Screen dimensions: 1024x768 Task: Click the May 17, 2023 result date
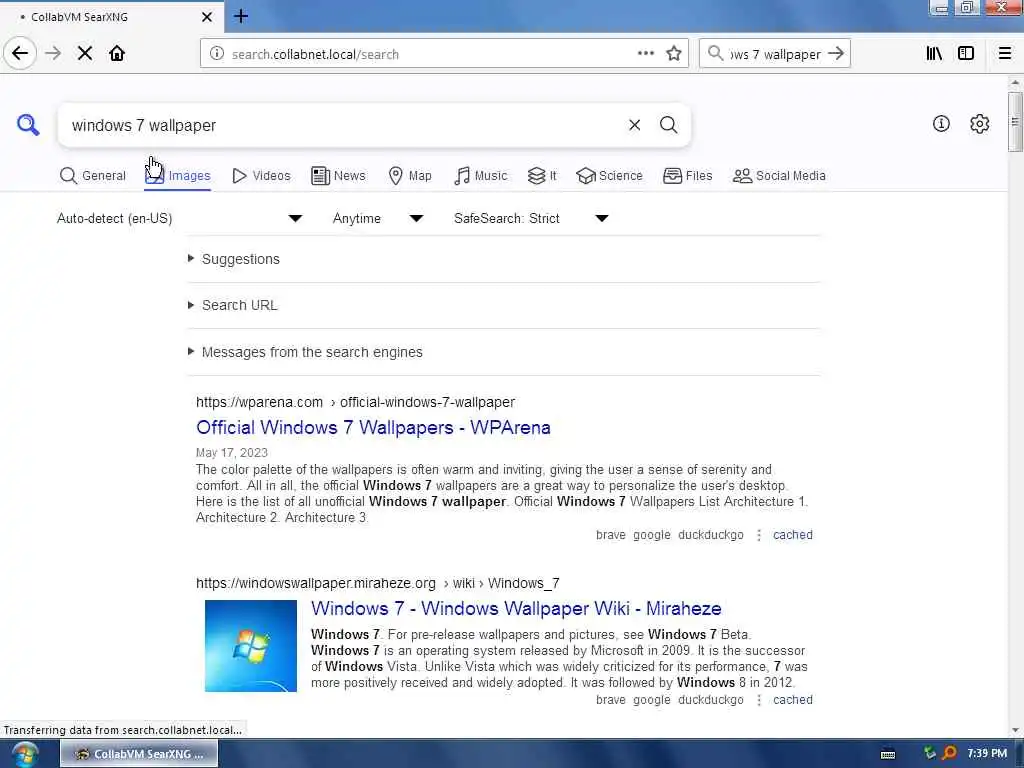(232, 453)
